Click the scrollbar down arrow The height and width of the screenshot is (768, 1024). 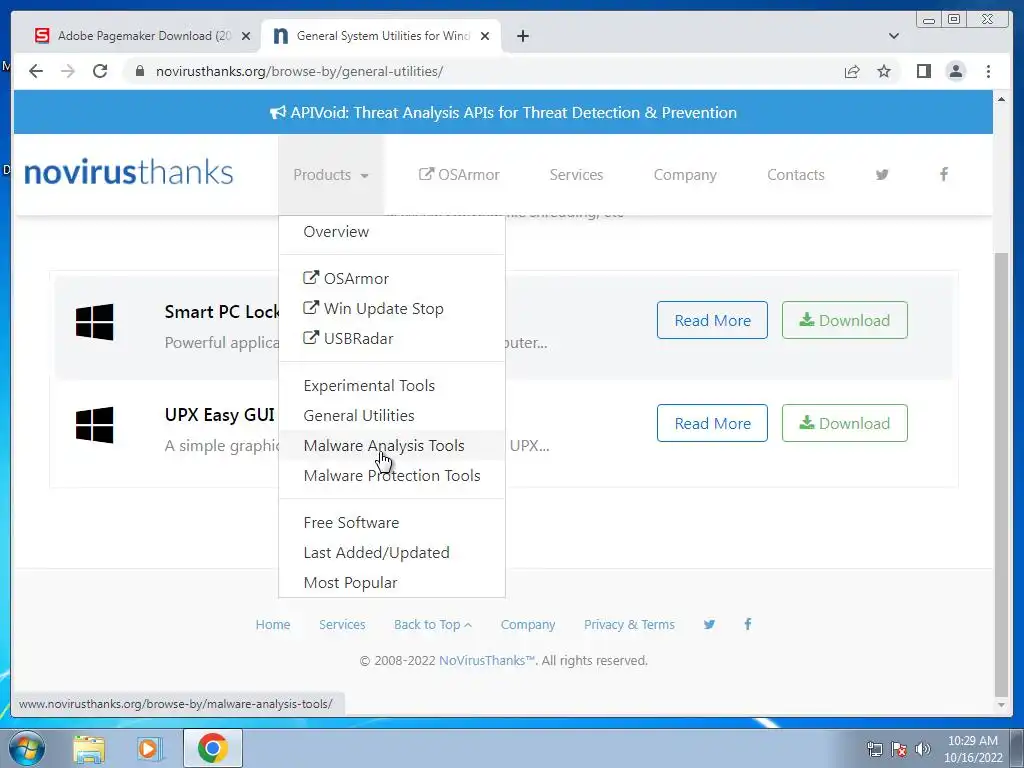1001,705
